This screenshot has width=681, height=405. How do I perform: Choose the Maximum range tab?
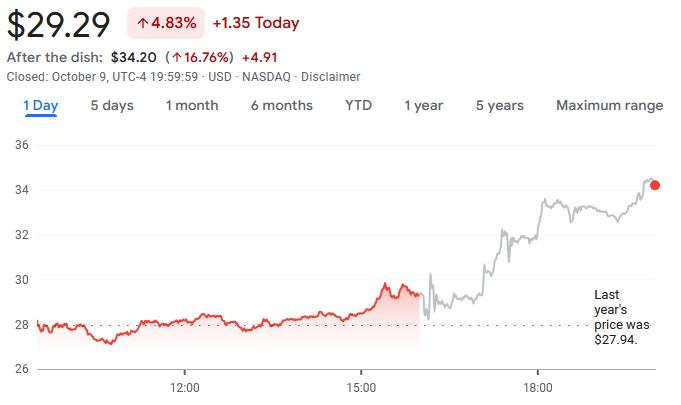click(609, 105)
